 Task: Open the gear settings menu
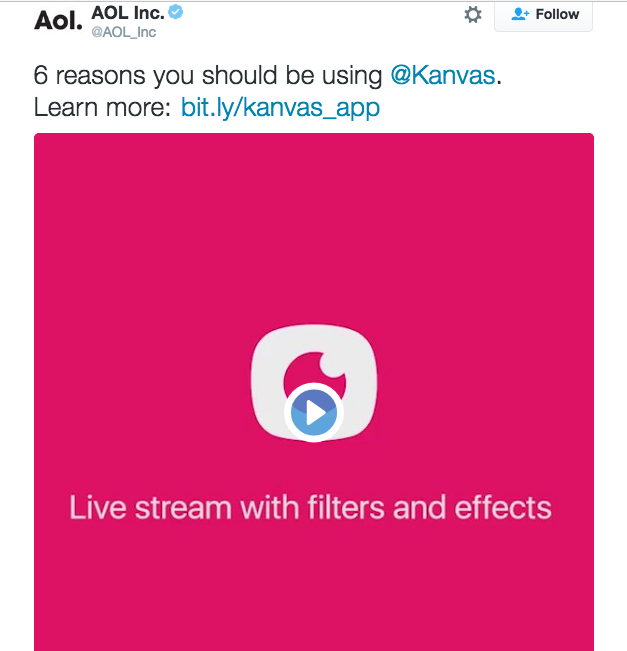(473, 15)
